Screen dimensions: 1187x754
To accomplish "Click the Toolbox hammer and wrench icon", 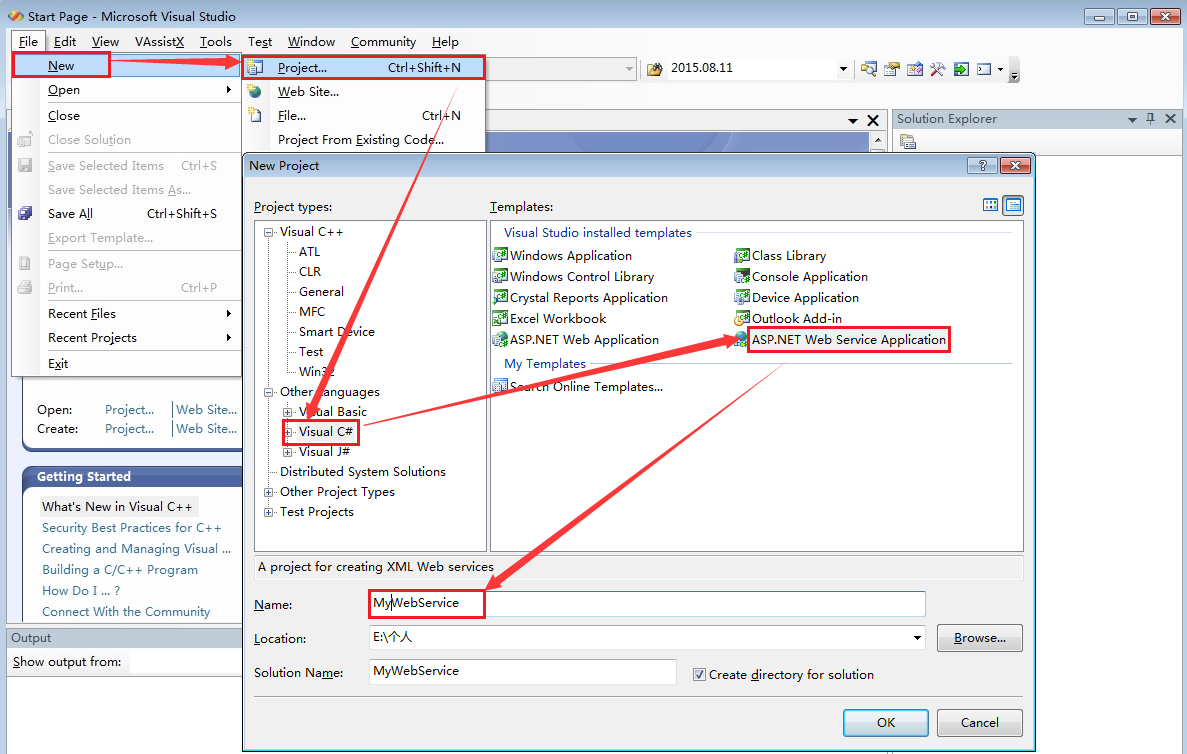I will (938, 69).
